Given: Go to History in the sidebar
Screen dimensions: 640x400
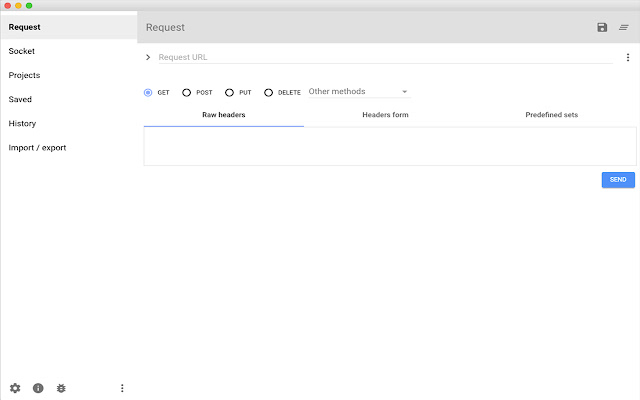Looking at the screenshot, I should (x=22, y=124).
